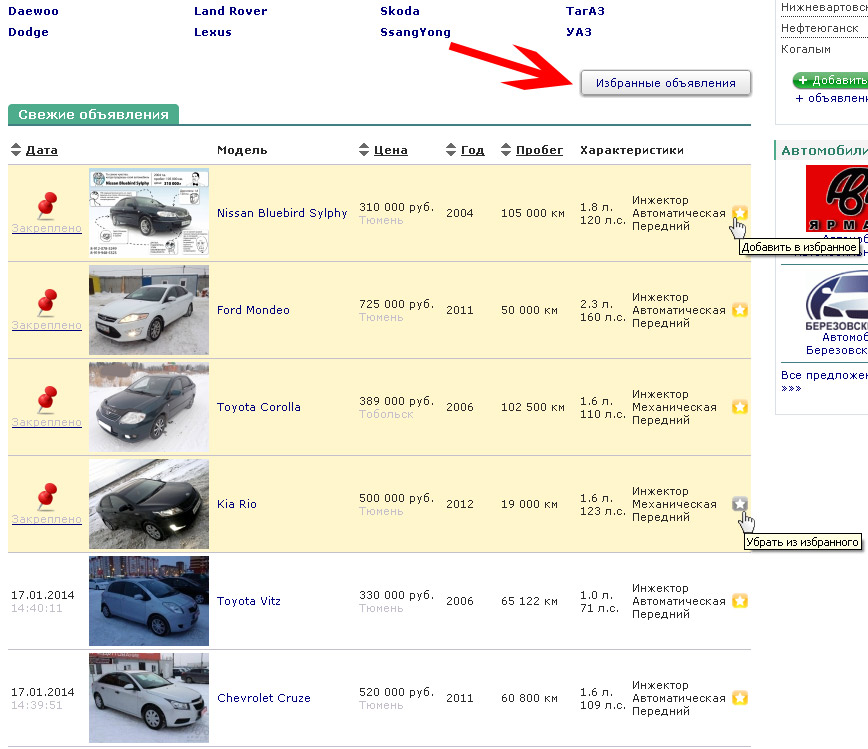Viewport: 868px width, 749px height.
Task: Click the Цена column header link
Action: (x=391, y=150)
